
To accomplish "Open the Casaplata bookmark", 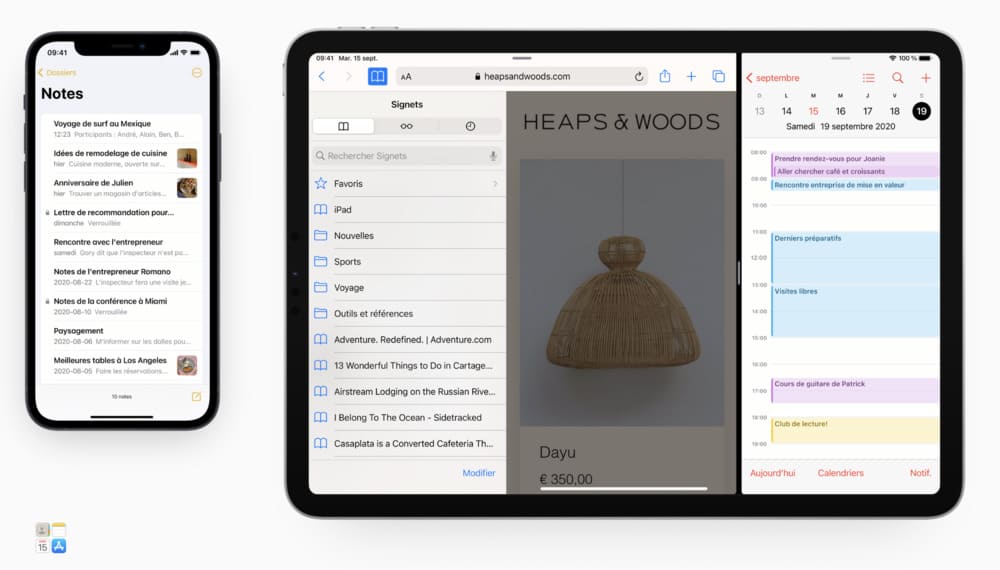I will [x=407, y=444].
